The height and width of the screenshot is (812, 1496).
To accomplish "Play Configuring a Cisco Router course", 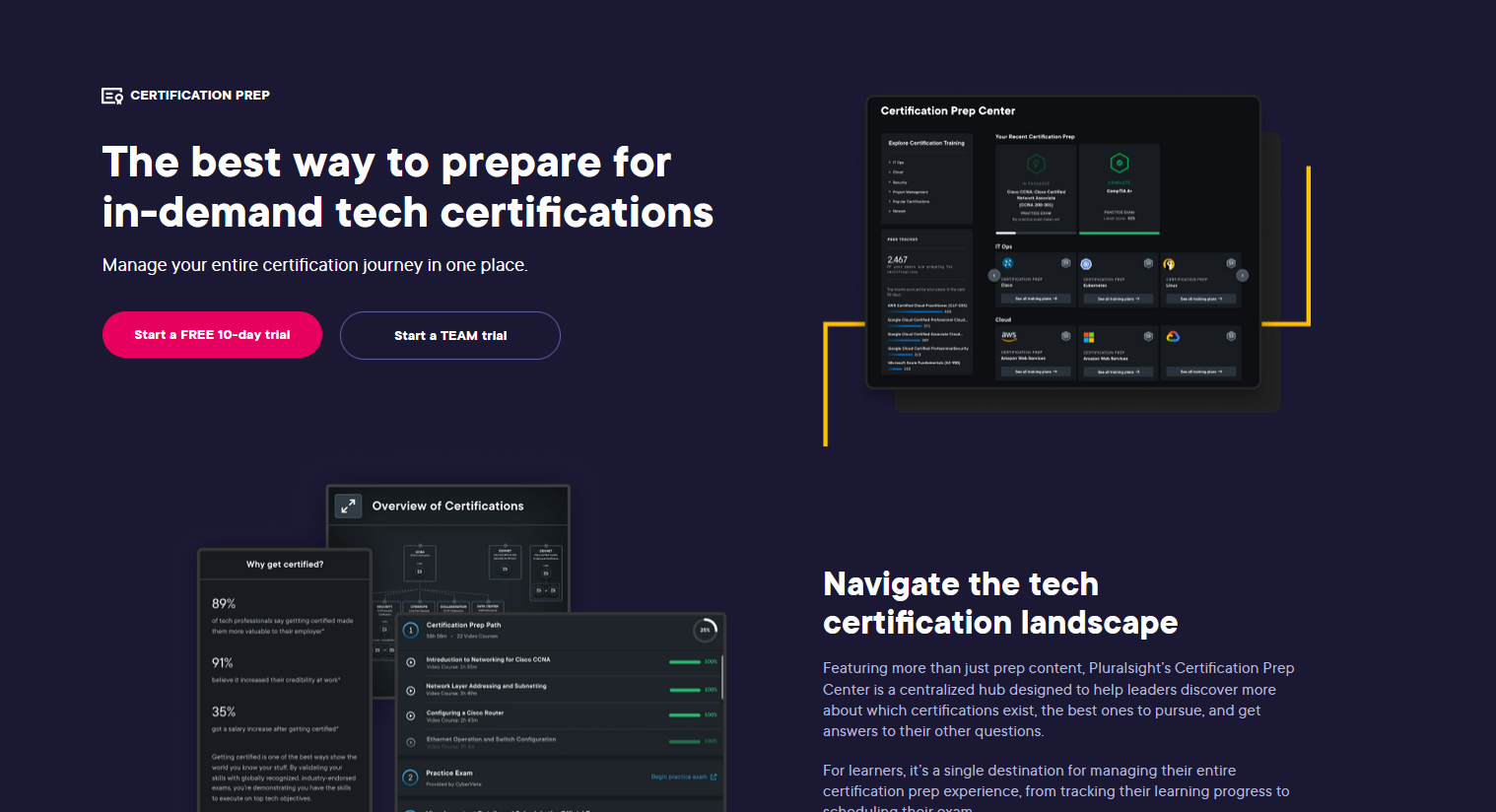I will point(411,715).
